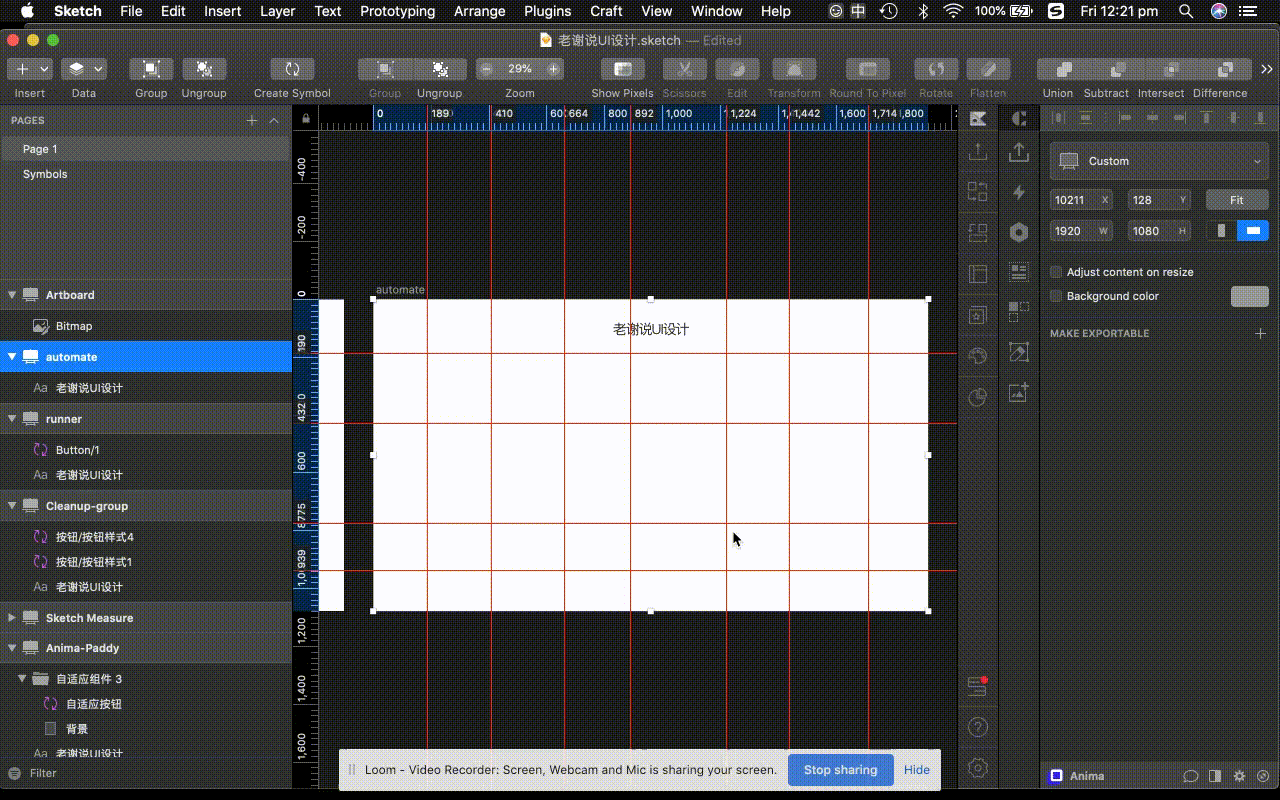Click the Data layers icon in the toolbar
Viewport: 1280px width, 800px height.
pos(76,69)
